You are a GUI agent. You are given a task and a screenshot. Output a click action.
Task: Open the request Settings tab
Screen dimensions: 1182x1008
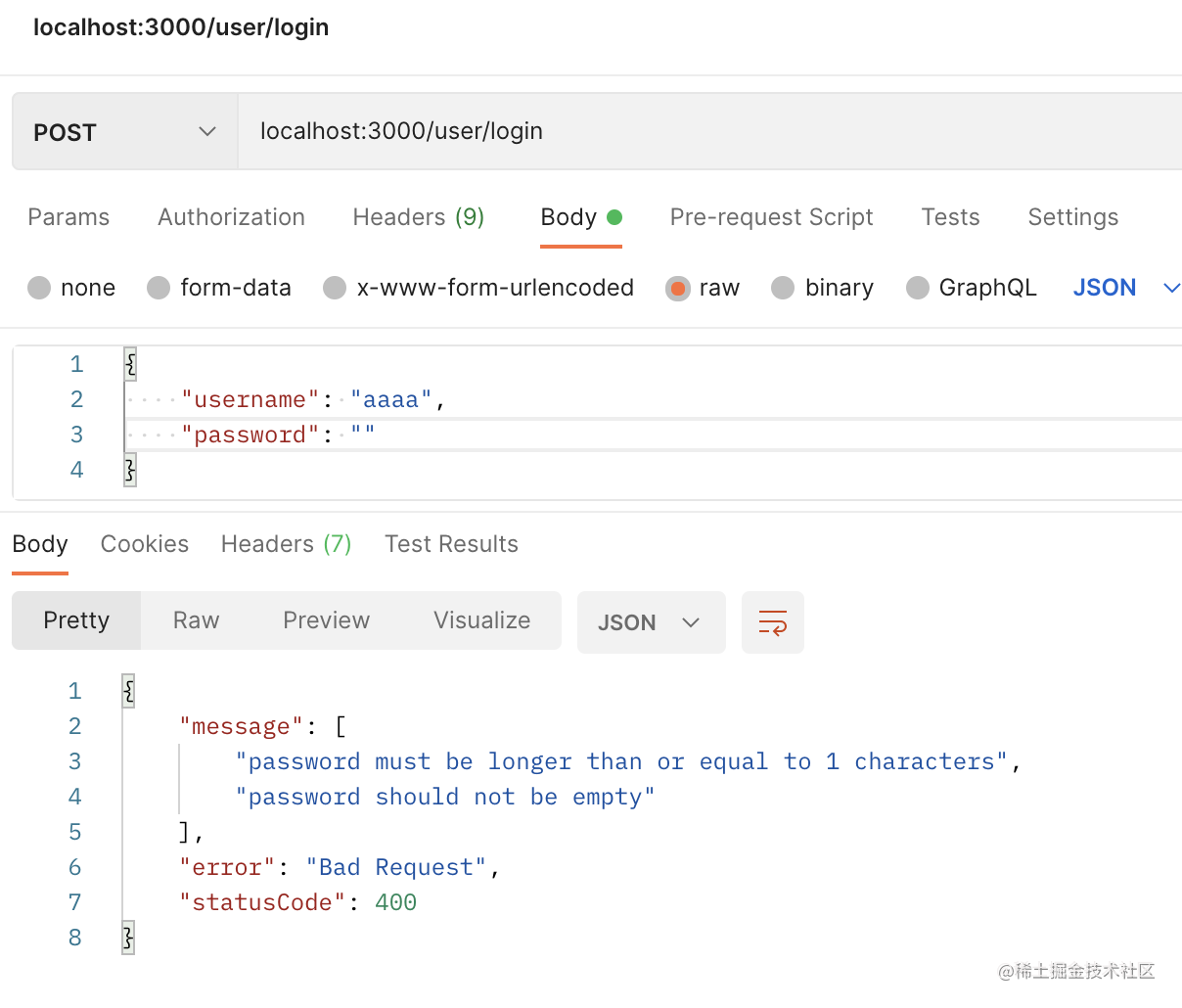click(1072, 217)
